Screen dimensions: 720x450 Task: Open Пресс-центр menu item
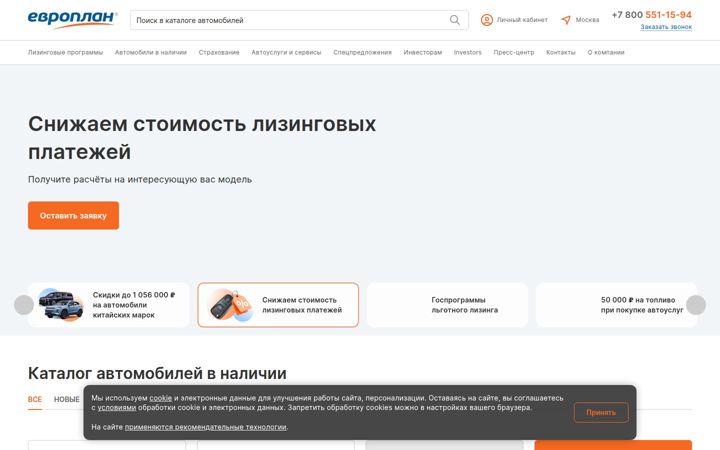[x=514, y=52]
